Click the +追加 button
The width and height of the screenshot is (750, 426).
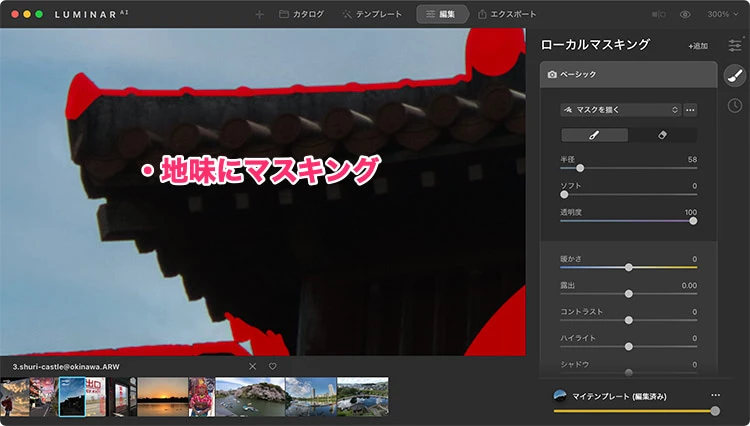pyautogui.click(x=697, y=46)
